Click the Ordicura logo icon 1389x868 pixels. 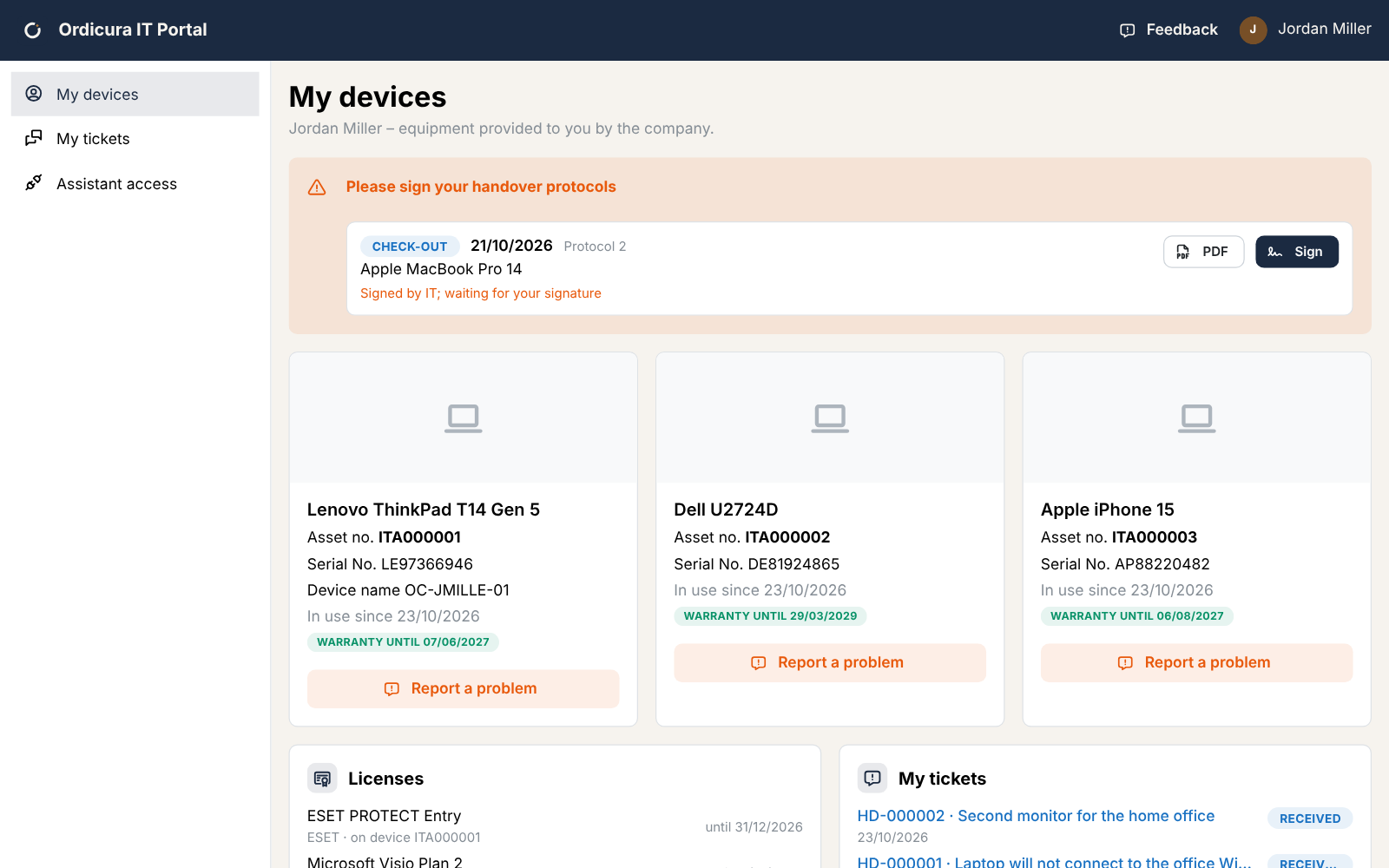click(x=33, y=30)
